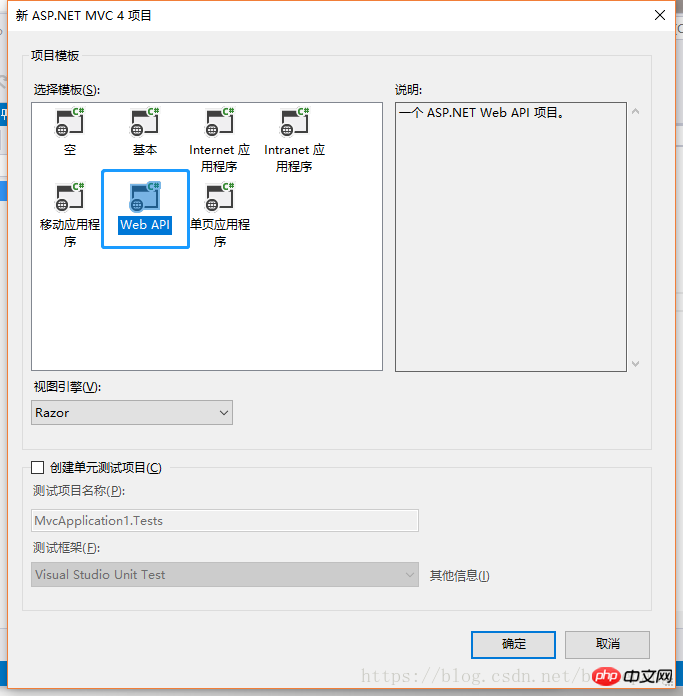
Task: Close the 新 ASP.NET MVC 4 项目 dialog
Action: click(x=659, y=15)
